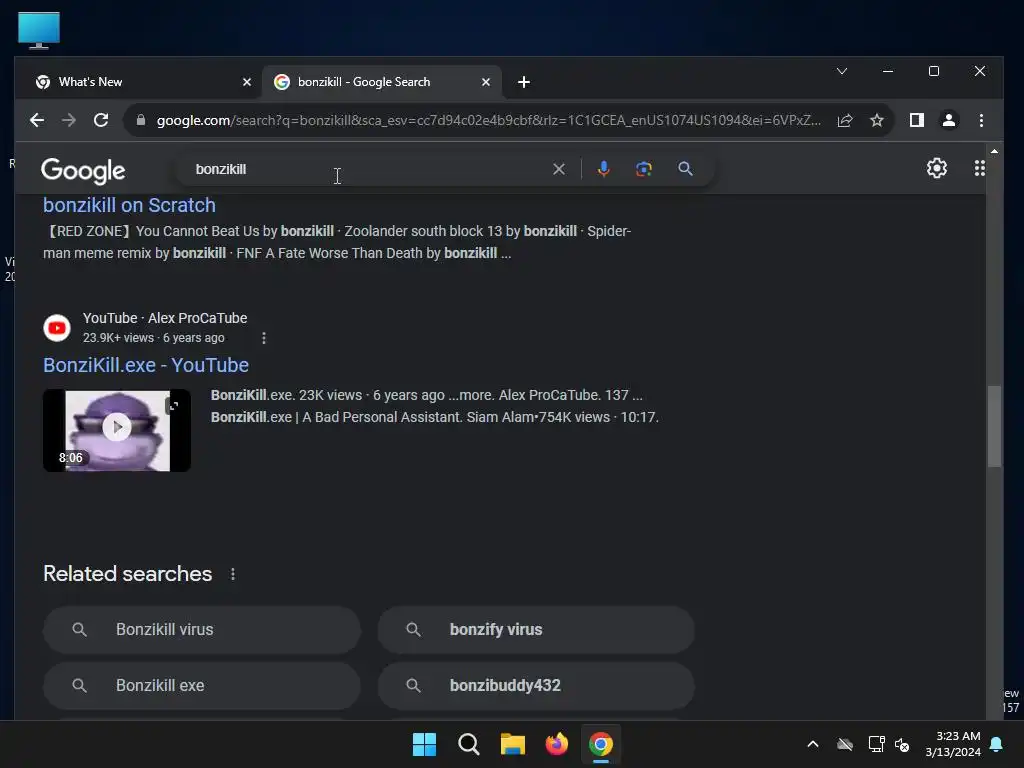This screenshot has width=1024, height=768.
Task: Click the Google logo
Action: [x=83, y=170]
